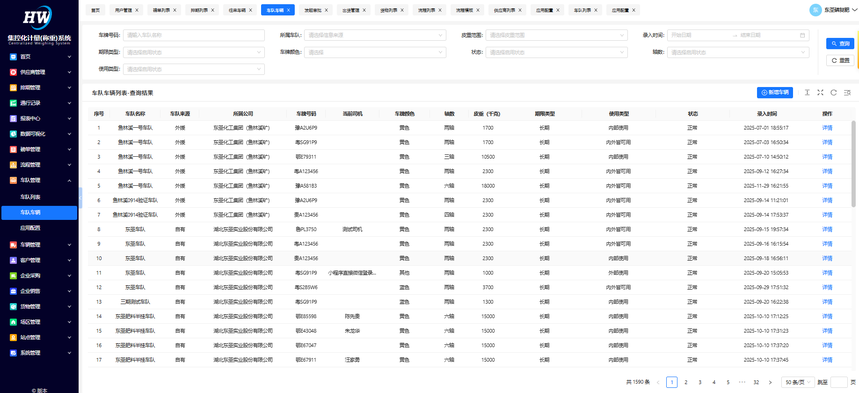The image size is (859, 393).
Task: Click the 数据可视化 sidebar icon
Action: [13, 133]
